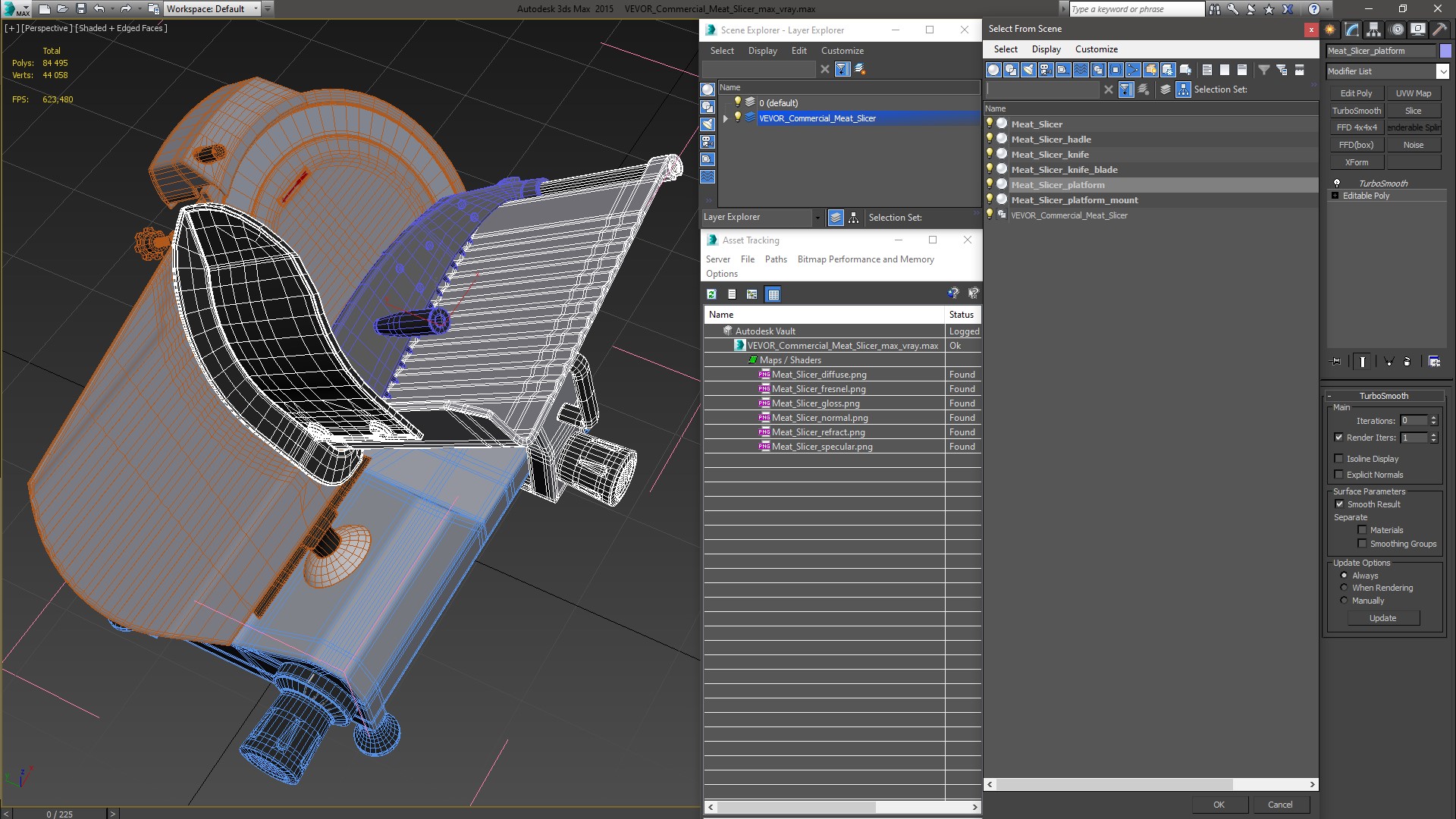Toggle visibility bulb of Meat_Slicer_knife
Viewport: 1456px width, 819px height.
tap(990, 154)
